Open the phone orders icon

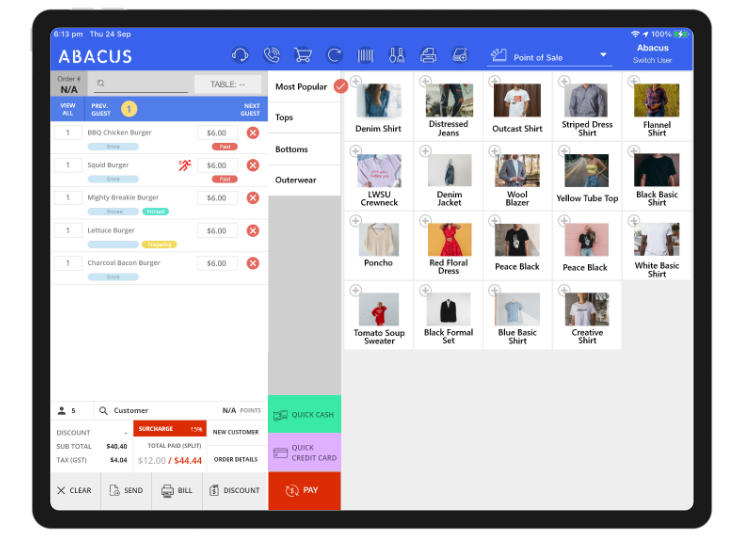pos(271,55)
